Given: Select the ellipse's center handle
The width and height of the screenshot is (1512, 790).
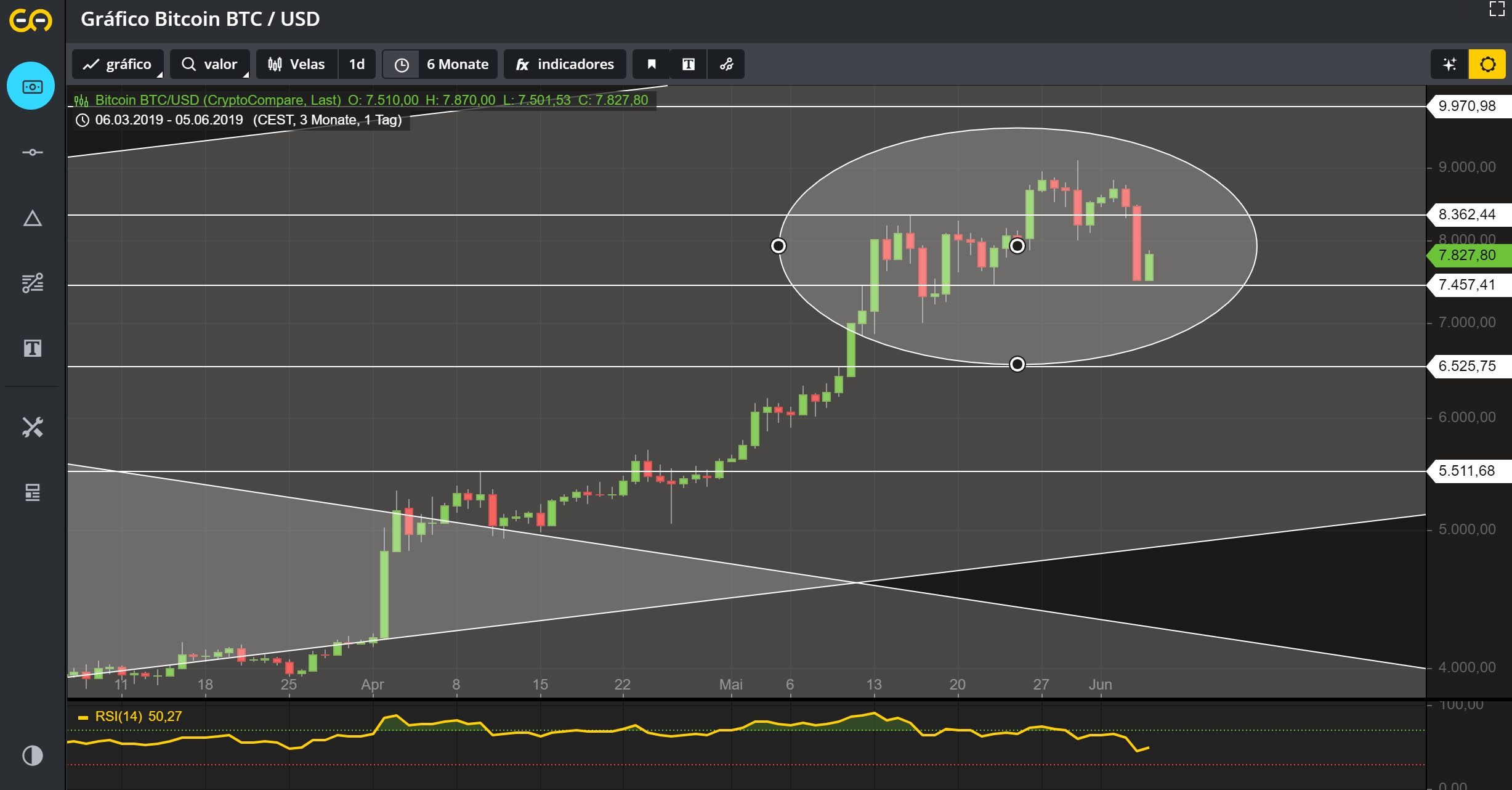Looking at the screenshot, I should [1017, 246].
